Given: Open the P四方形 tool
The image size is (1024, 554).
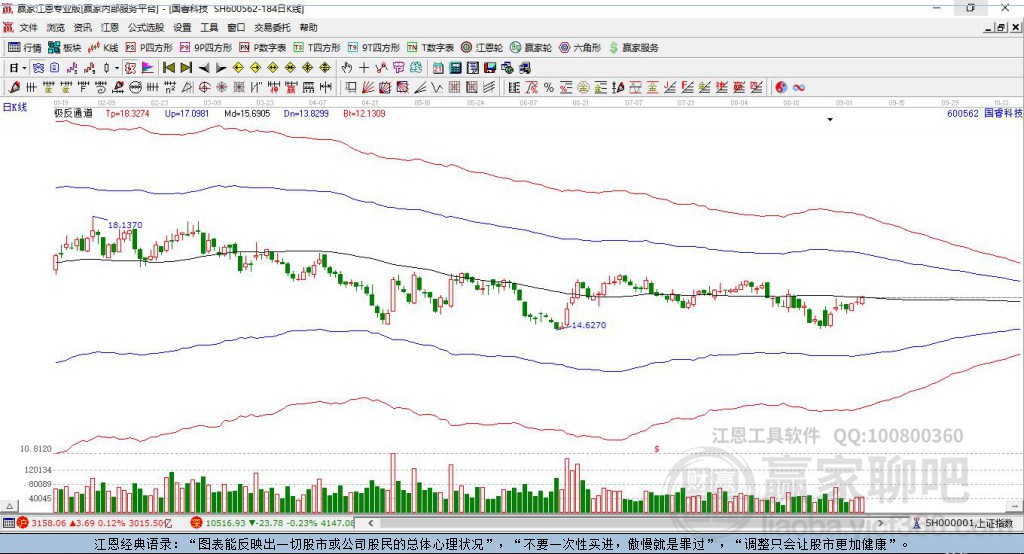Looking at the screenshot, I should click(x=148, y=48).
